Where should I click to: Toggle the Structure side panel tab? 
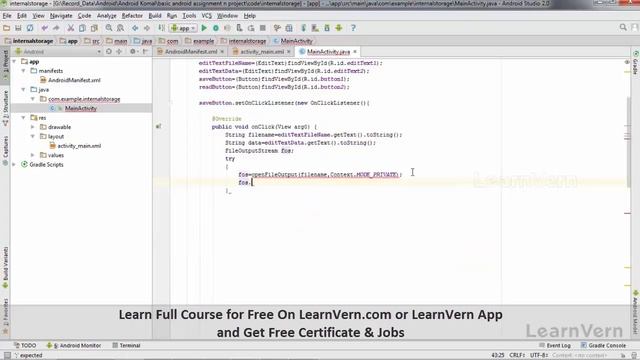(5, 108)
